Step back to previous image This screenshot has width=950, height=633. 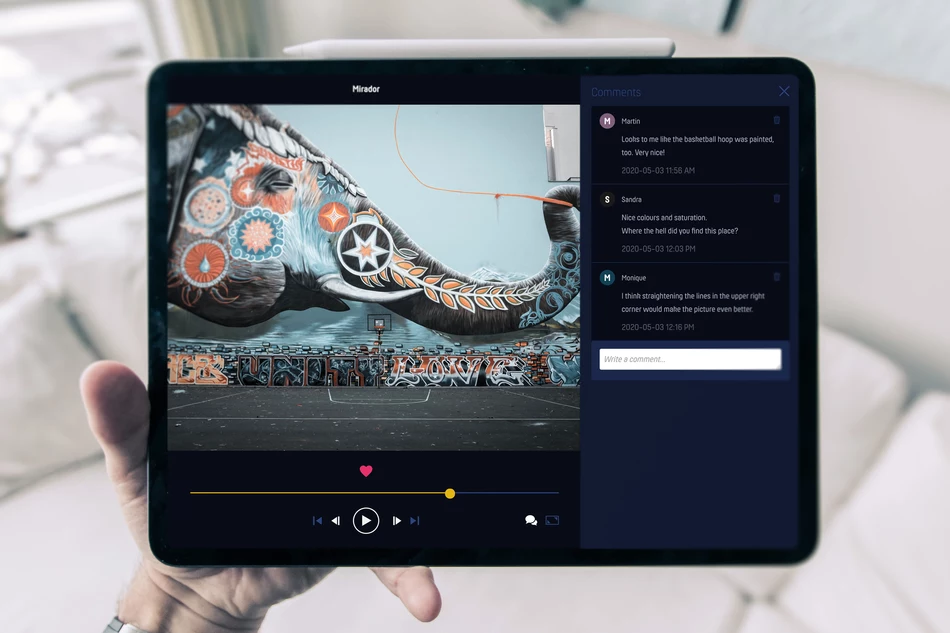(x=336, y=521)
